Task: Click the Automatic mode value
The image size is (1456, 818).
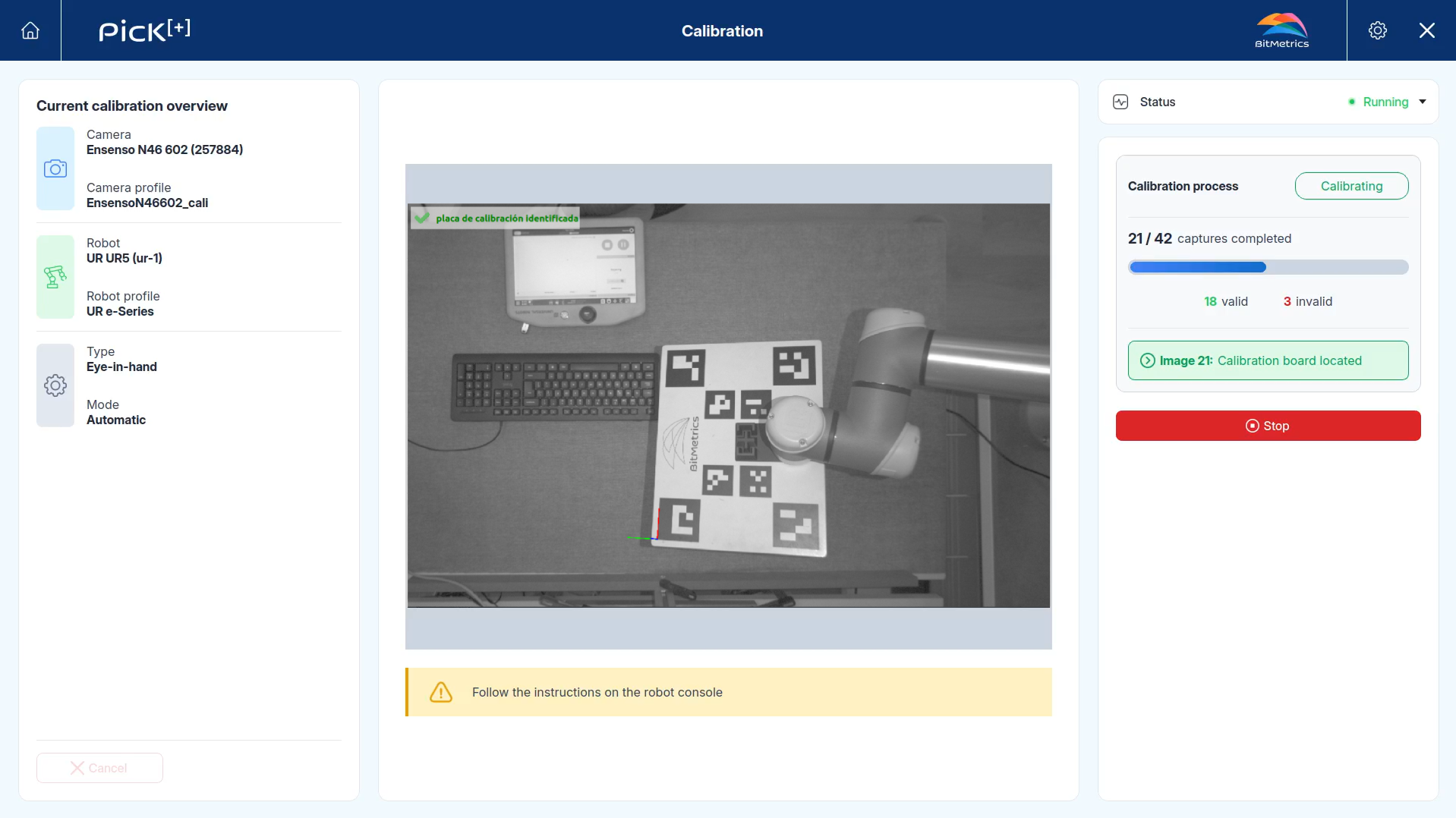Action: click(116, 420)
